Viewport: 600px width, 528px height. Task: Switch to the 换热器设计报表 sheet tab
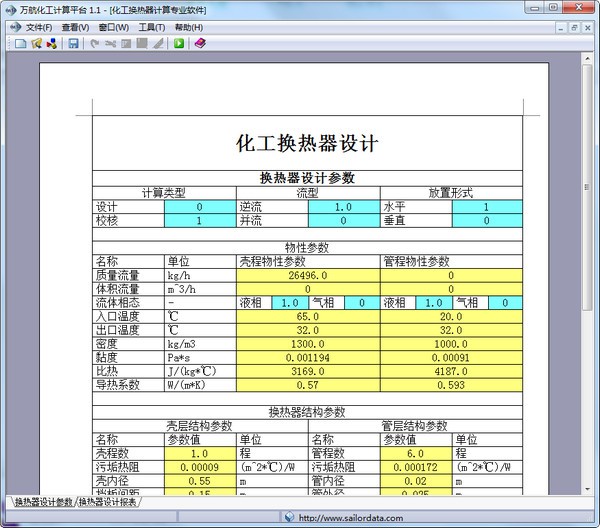[108, 502]
